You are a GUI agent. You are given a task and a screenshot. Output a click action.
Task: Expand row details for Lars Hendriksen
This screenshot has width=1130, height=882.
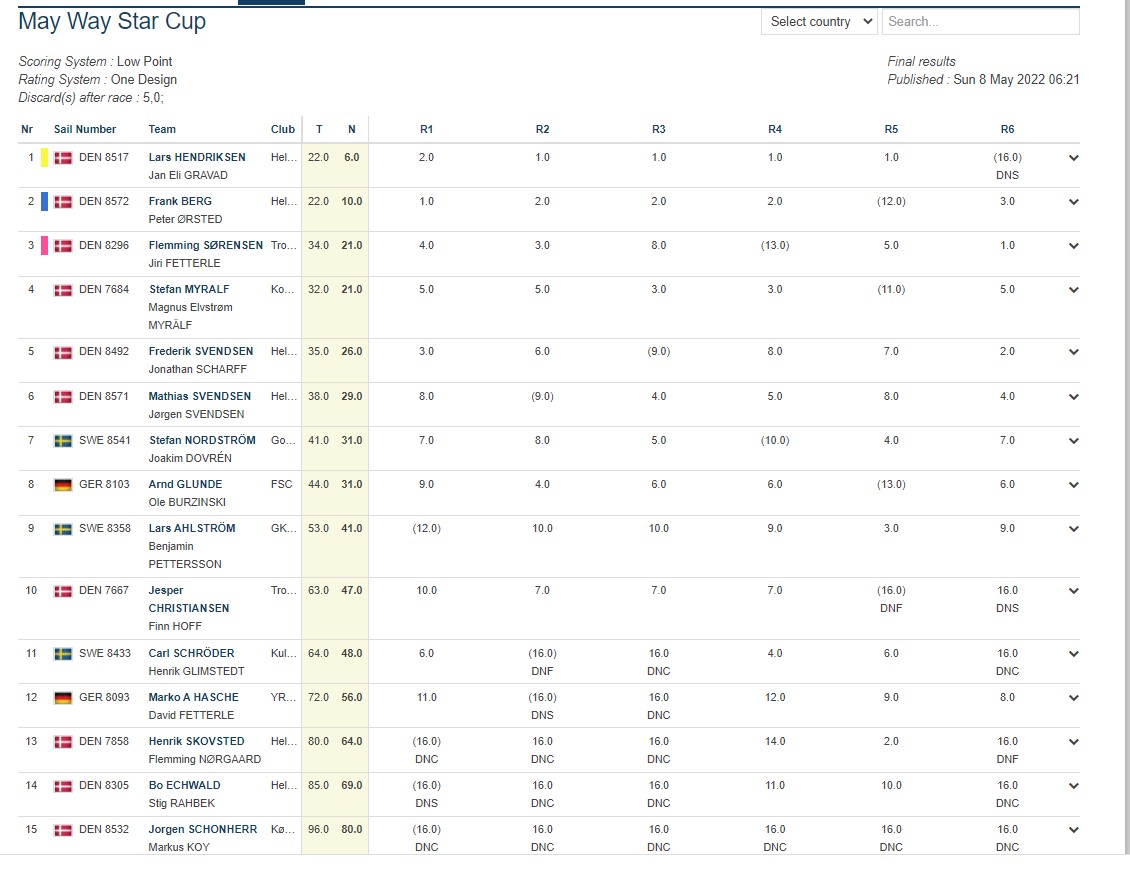tap(1074, 158)
